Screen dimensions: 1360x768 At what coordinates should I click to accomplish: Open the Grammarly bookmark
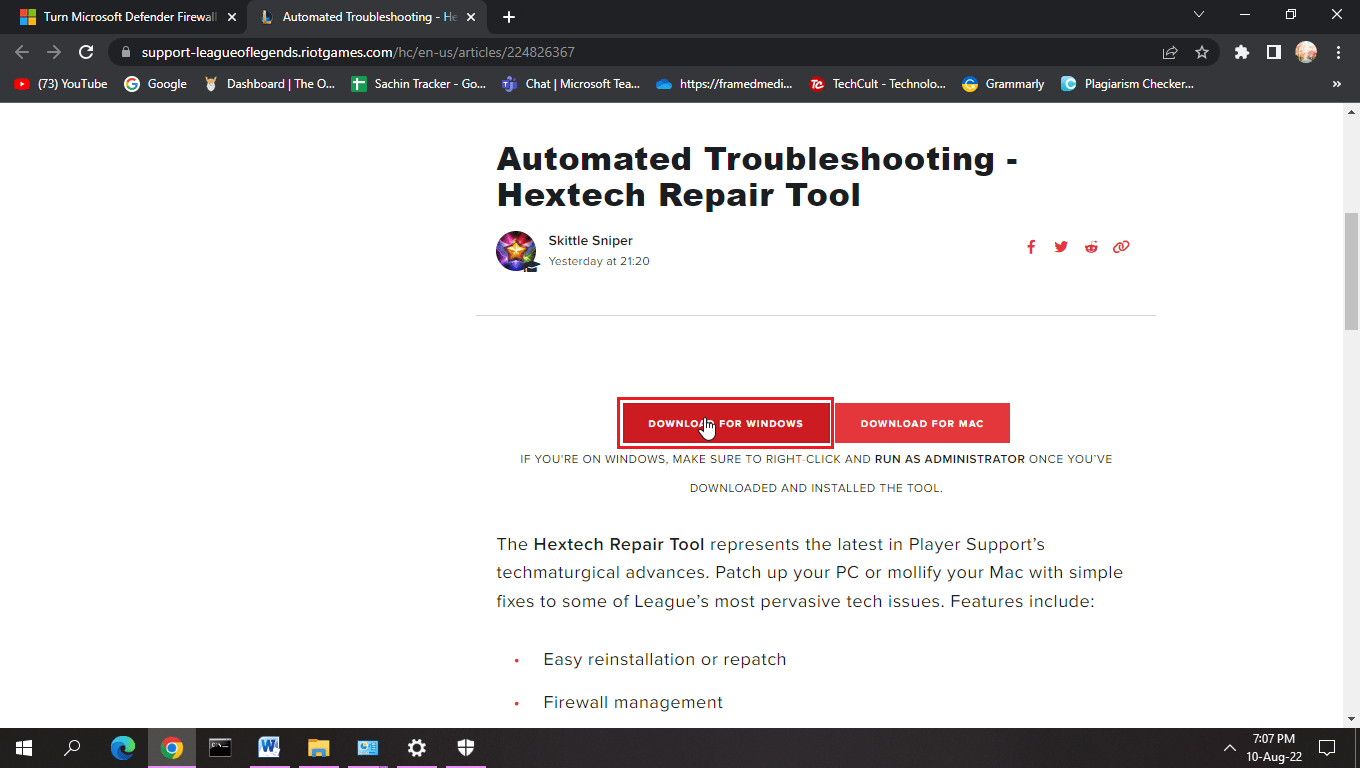1003,84
